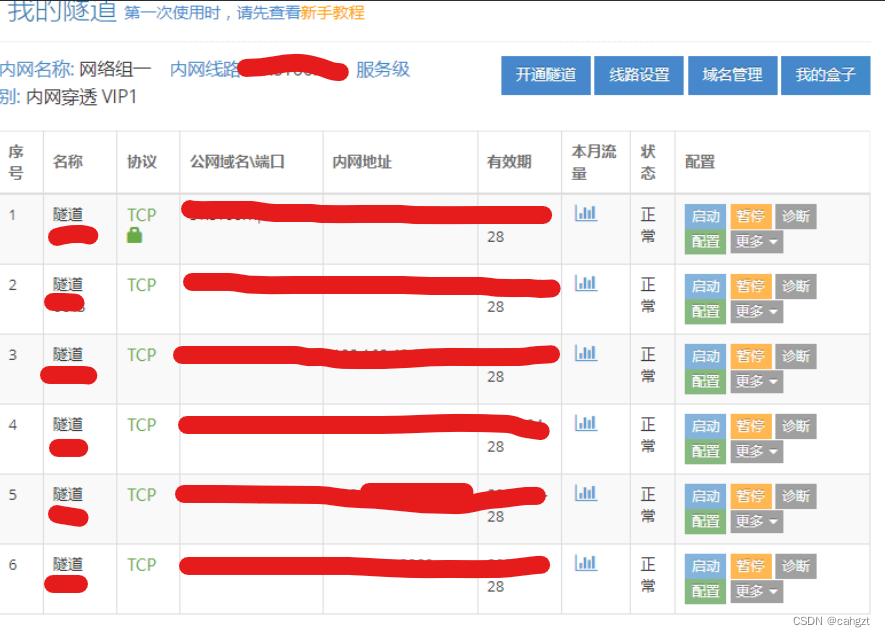Viewport: 885px width, 637px height.
Task: Pause tunnel 6 with 暂停
Action: click(x=750, y=566)
